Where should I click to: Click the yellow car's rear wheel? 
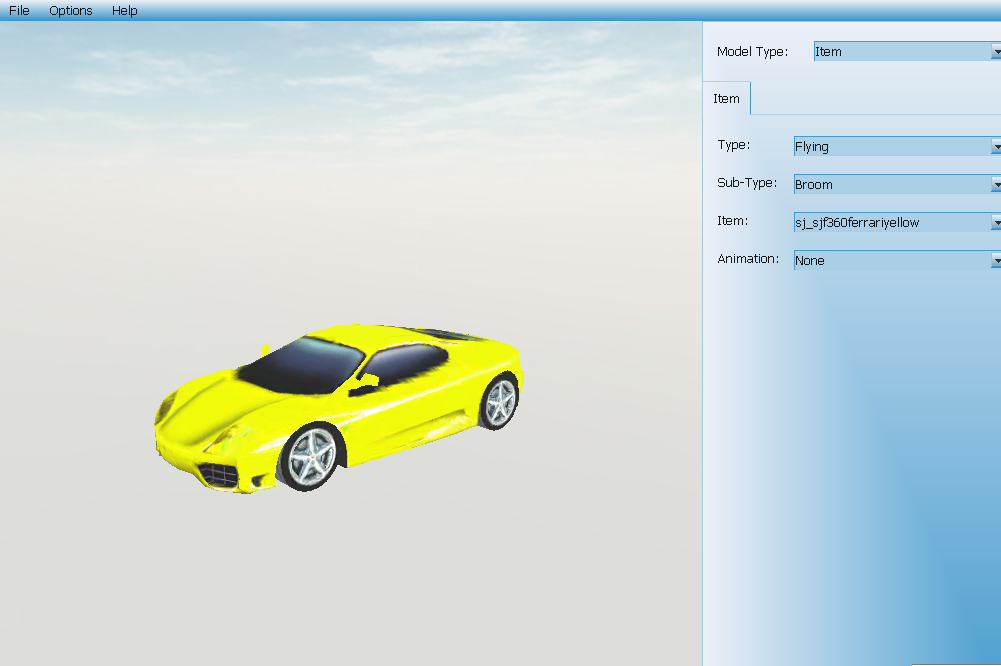[x=498, y=402]
